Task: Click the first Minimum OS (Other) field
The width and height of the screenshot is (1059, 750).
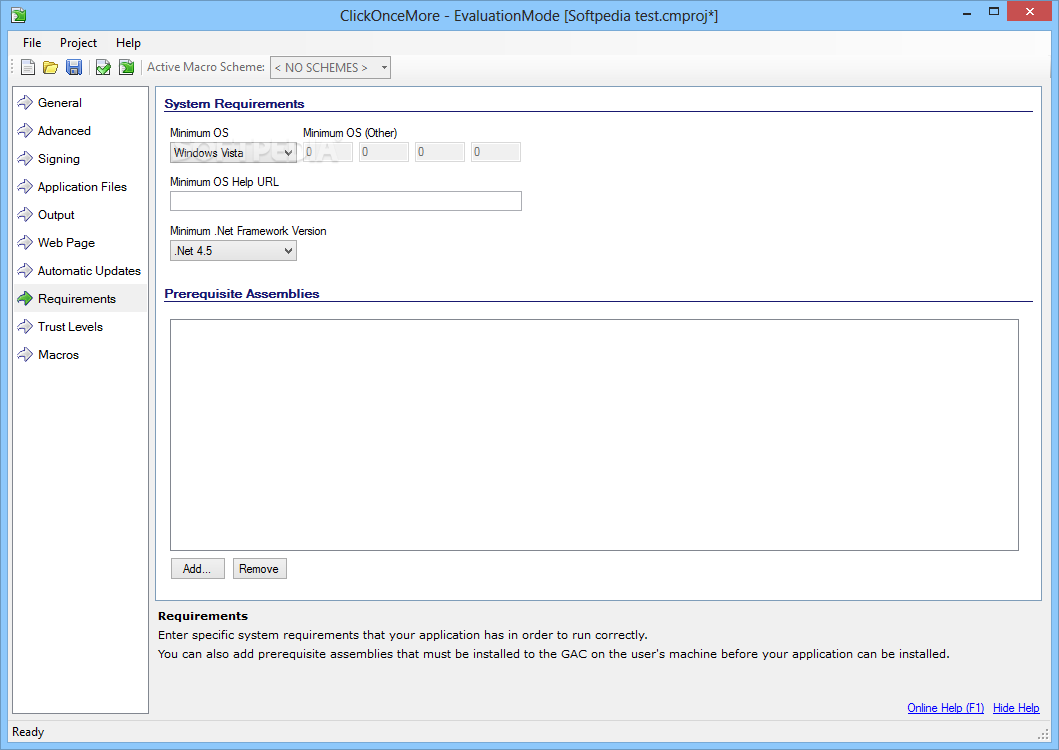Action: pos(328,152)
